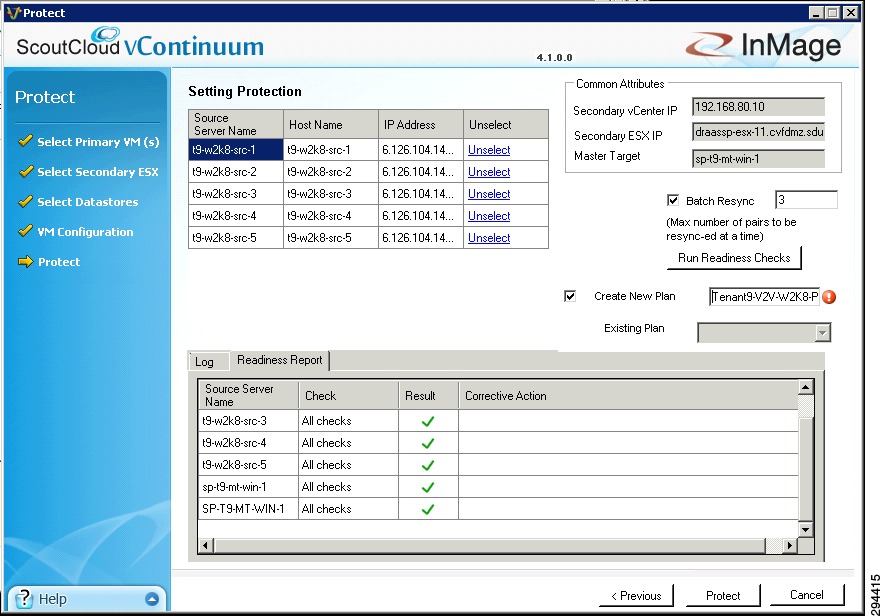
Task: Expand the Help panel arrow icon
Action: [x=152, y=599]
